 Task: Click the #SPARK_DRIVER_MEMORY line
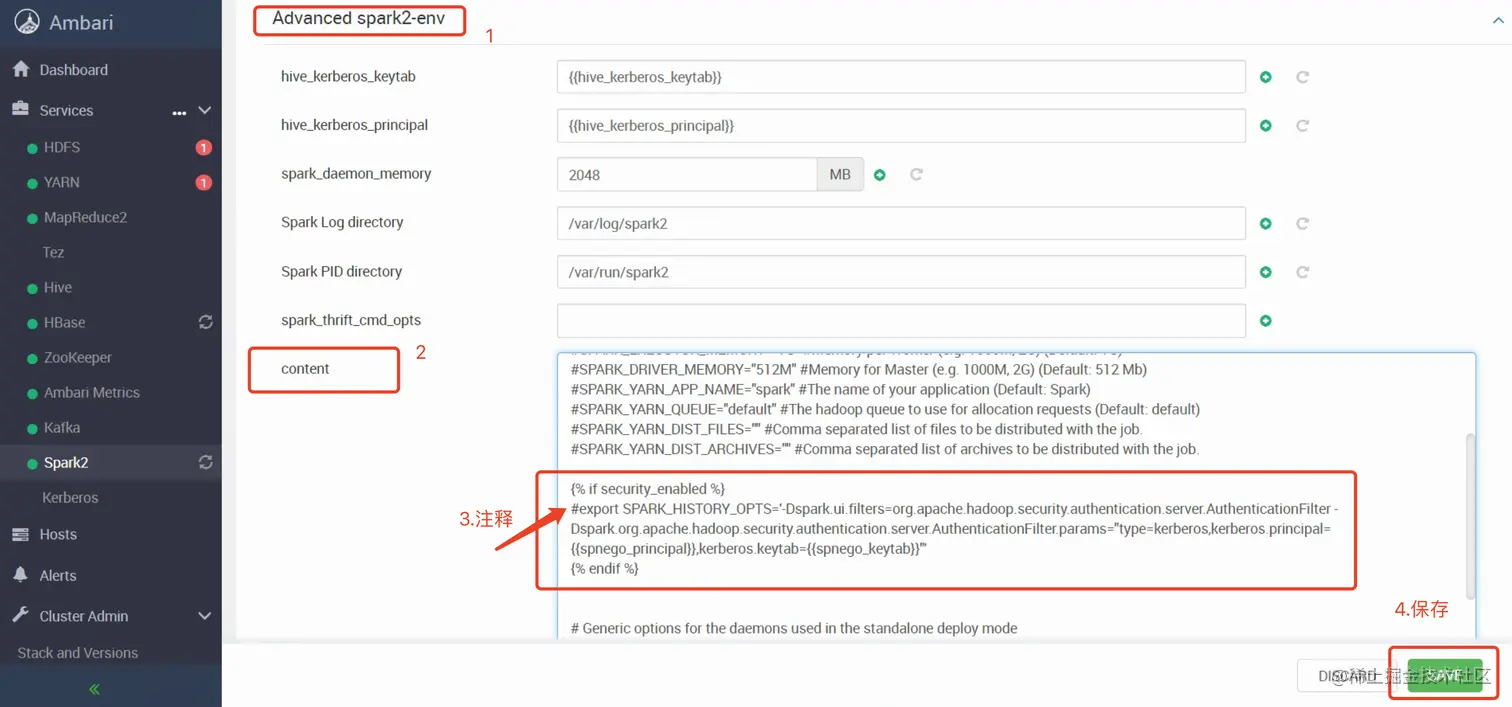click(858, 369)
